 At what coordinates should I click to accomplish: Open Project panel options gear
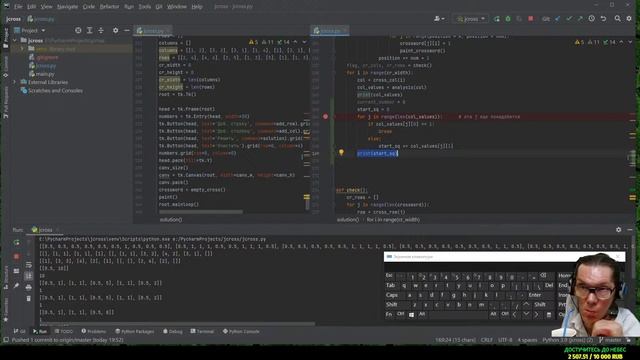coord(116,31)
